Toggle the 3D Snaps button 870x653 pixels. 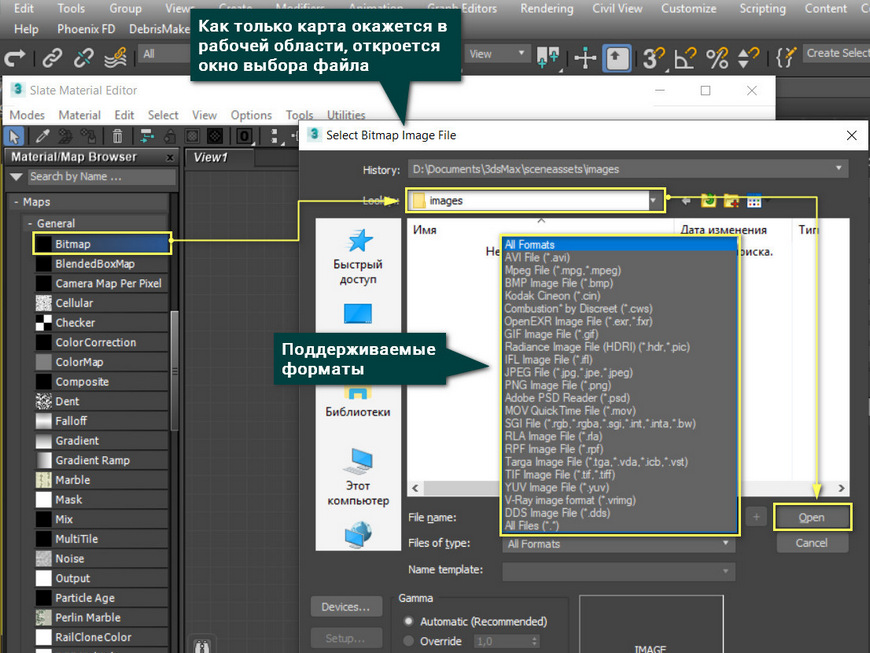pos(654,57)
